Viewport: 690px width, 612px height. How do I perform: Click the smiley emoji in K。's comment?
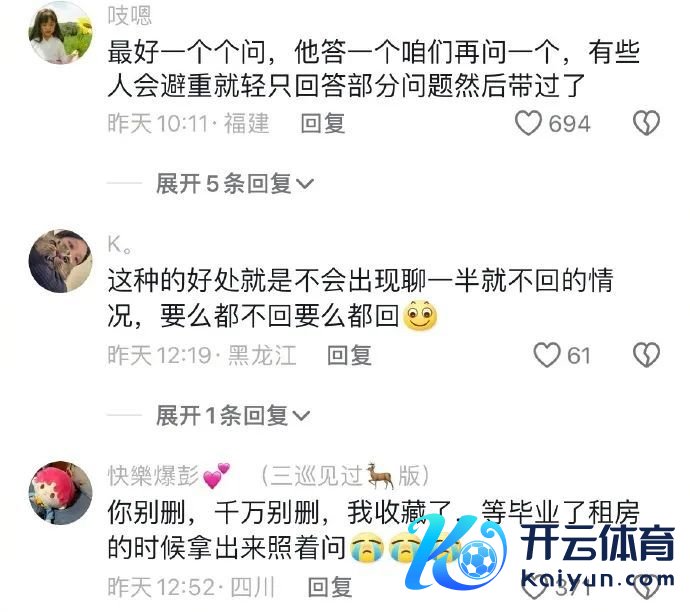point(420,315)
